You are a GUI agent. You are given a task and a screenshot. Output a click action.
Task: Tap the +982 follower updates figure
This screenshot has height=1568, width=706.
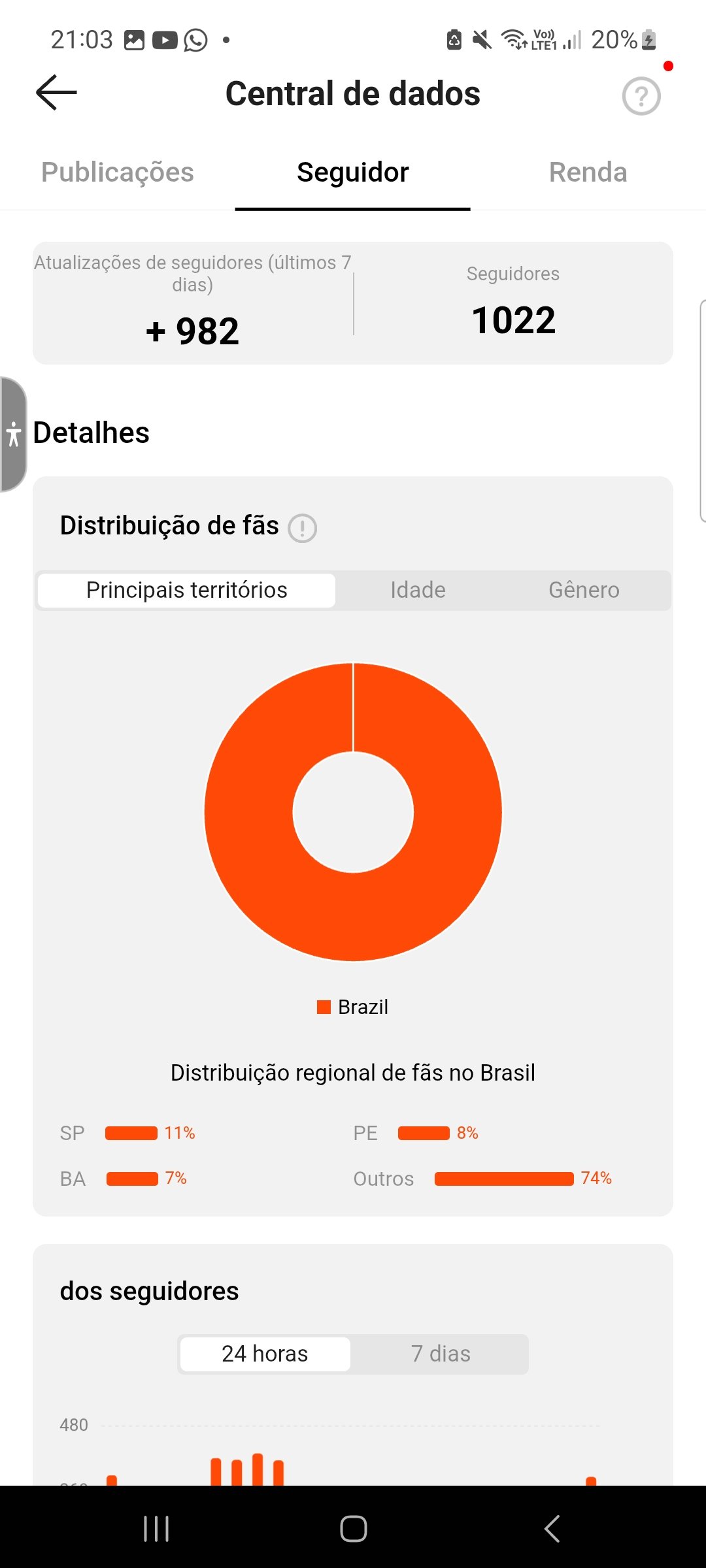pyautogui.click(x=193, y=331)
